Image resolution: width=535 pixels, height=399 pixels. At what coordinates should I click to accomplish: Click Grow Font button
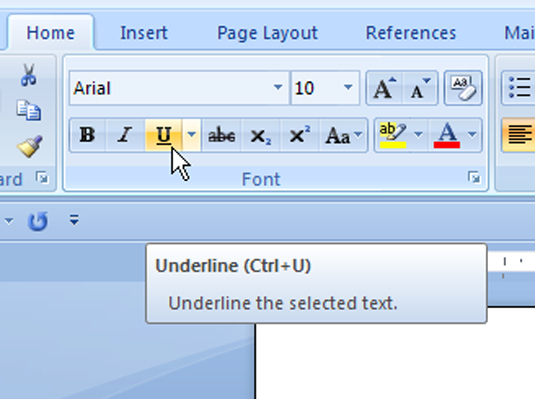click(x=384, y=88)
